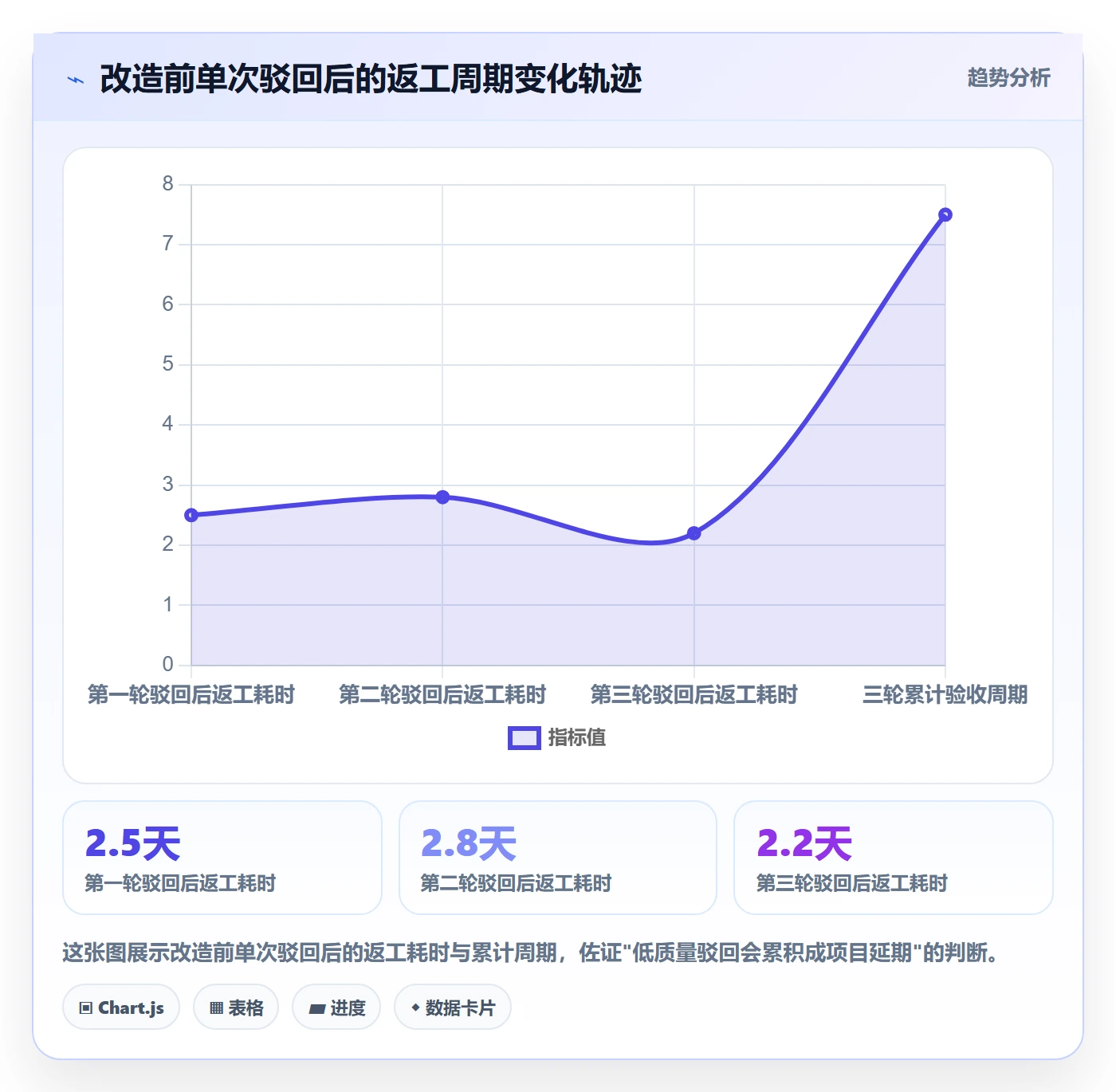Screen dimensions: 1116x1092
Task: Click the title 改造前单次驳回后的返工周期变化轨迹
Action: click(371, 79)
